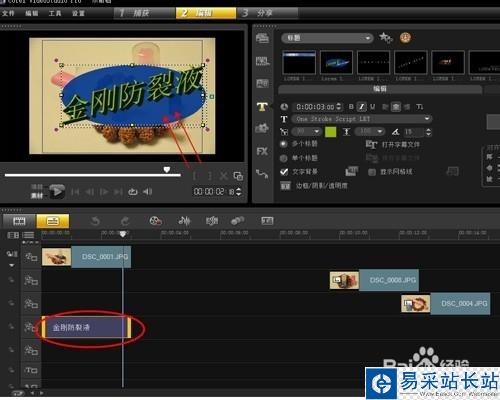Click the cut clip scissors icon

click(x=224, y=176)
